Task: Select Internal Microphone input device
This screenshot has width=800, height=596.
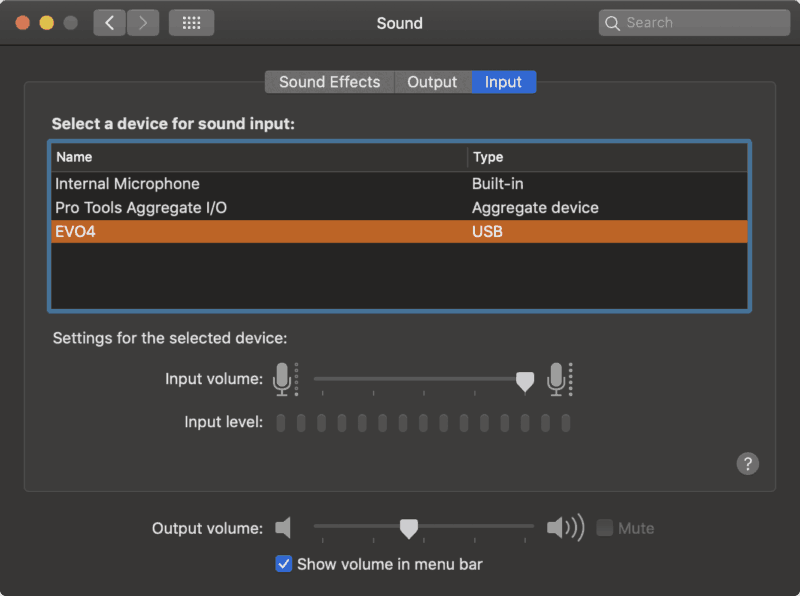Action: [128, 184]
